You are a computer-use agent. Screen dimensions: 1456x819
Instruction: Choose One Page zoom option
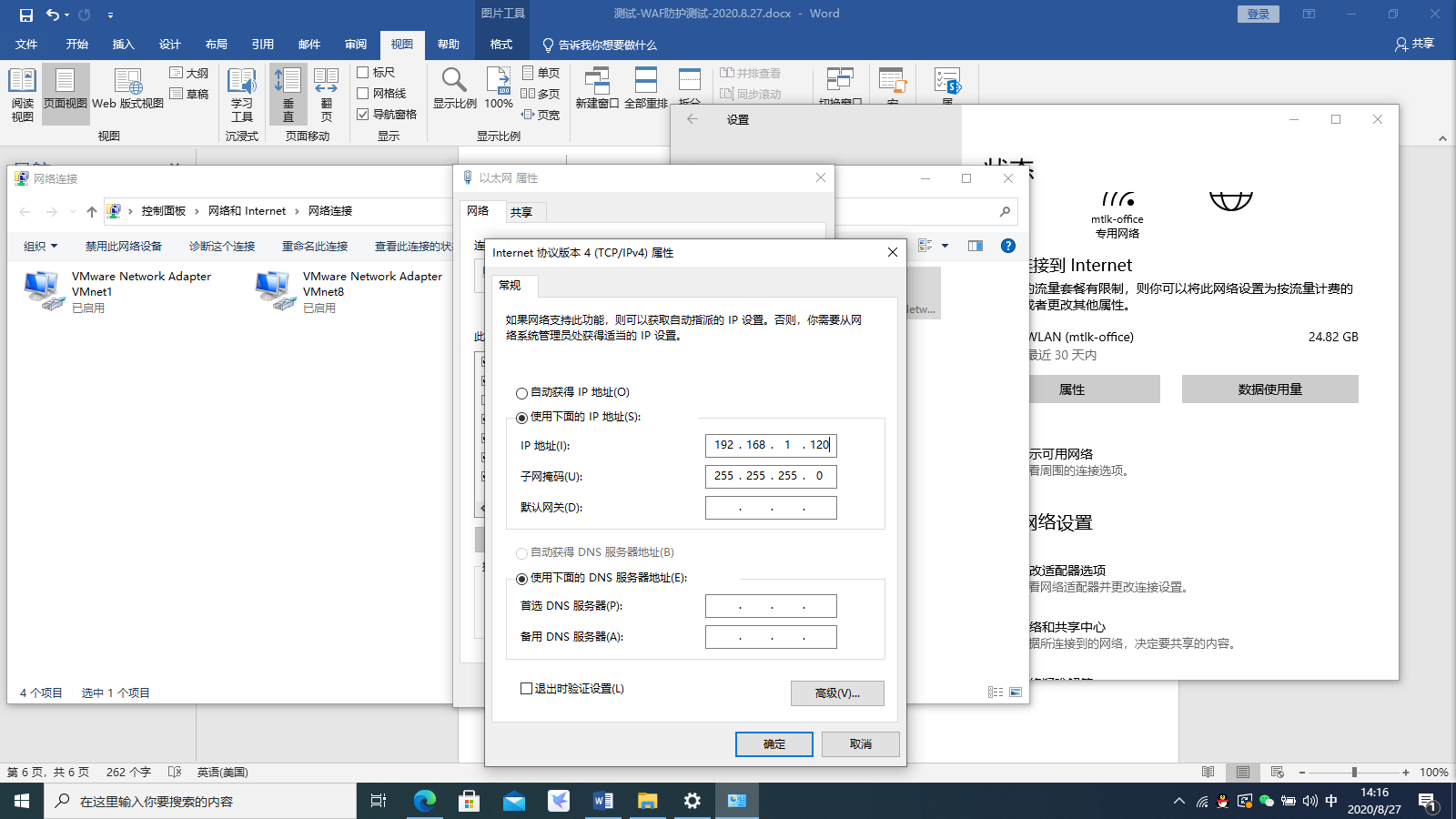click(541, 73)
